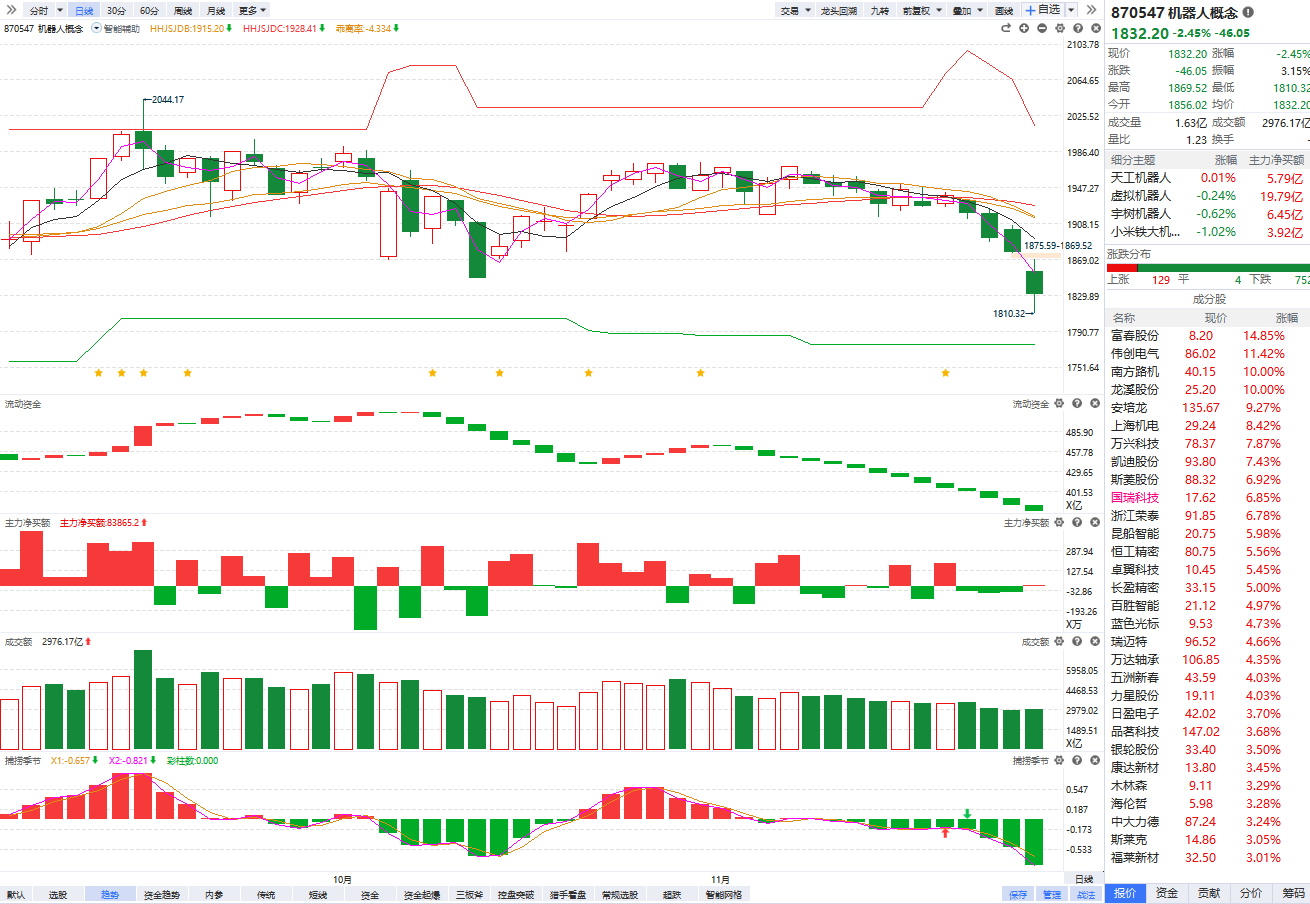The width and height of the screenshot is (1310, 904).
Task: Open settings gear of 成交额 volume panel
Action: click(1059, 642)
